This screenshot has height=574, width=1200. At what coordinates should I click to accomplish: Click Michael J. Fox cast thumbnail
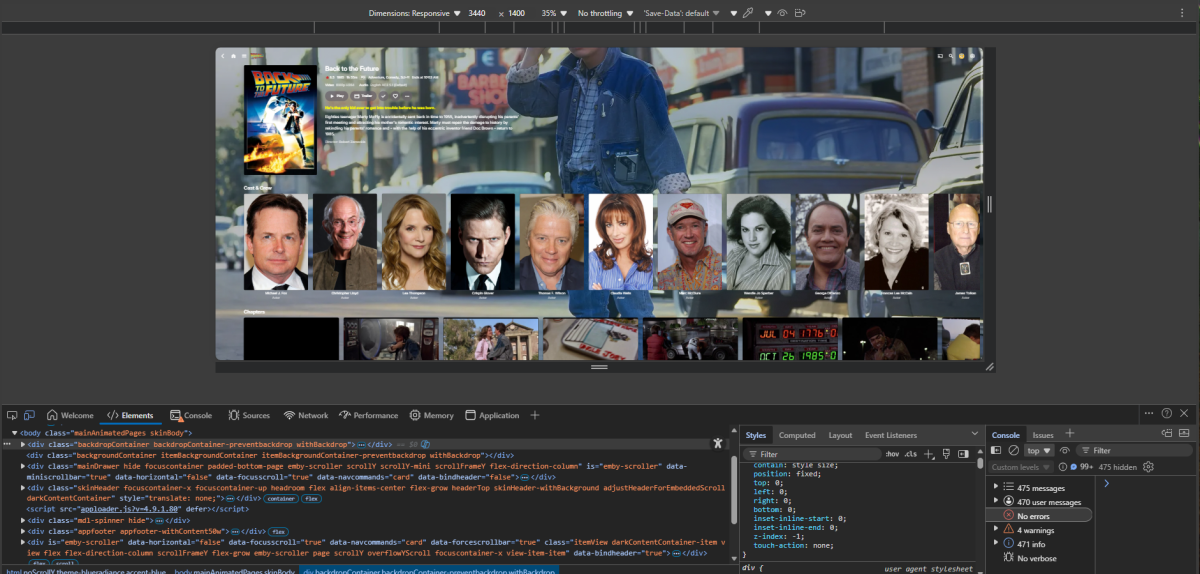[276, 241]
